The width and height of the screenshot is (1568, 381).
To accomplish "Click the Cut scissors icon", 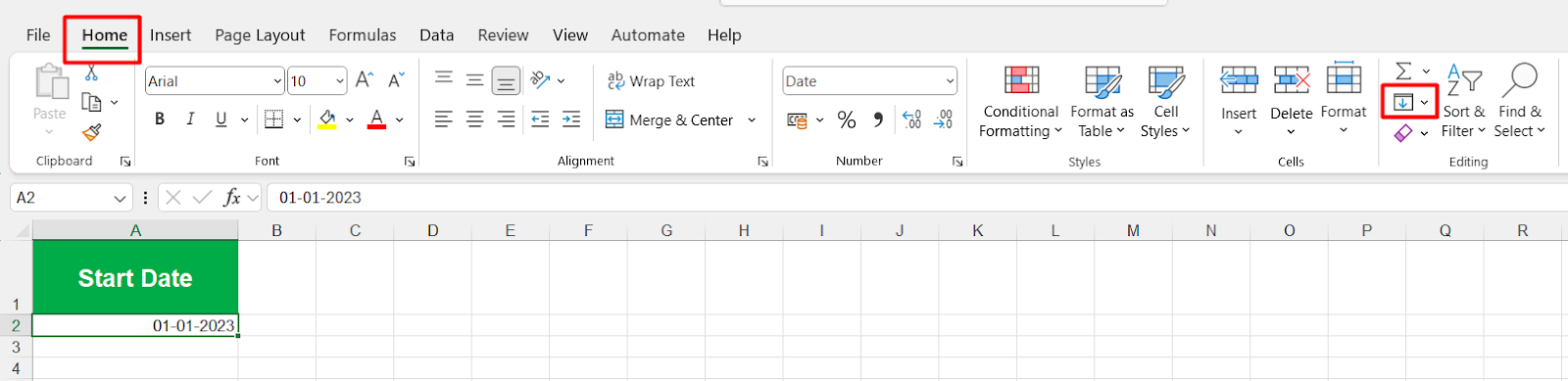I will click(x=91, y=73).
